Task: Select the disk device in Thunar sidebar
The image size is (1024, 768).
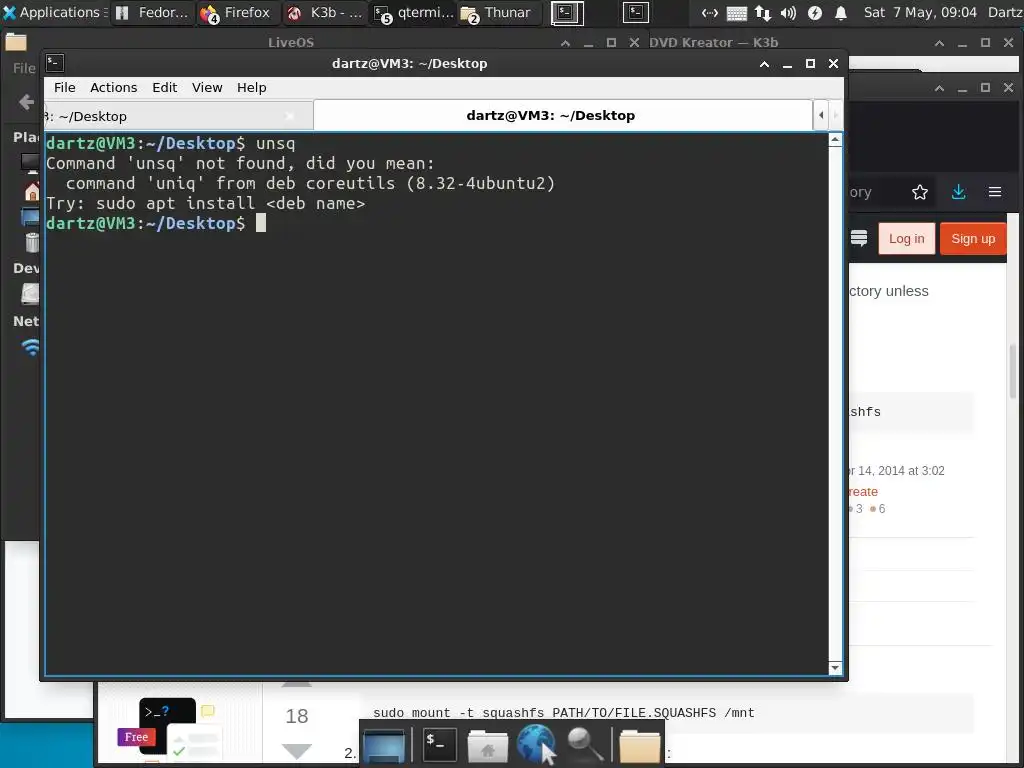Action: point(31,294)
